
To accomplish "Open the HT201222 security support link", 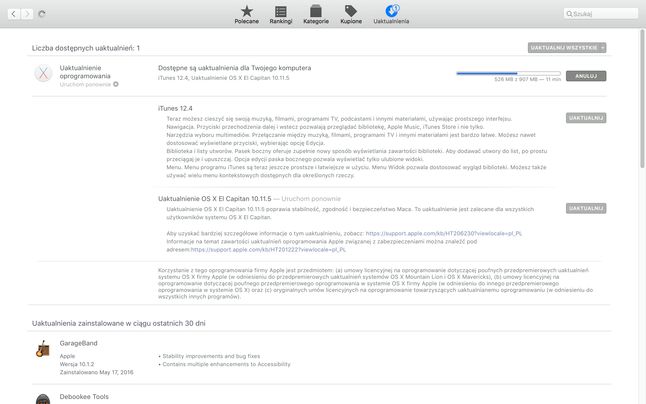I will 268,250.
